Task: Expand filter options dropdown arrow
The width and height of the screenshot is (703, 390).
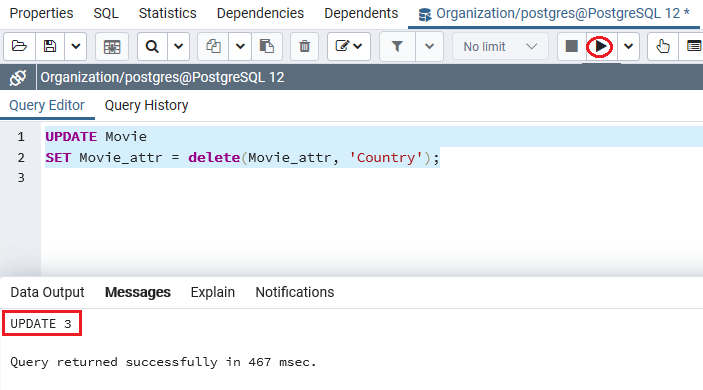Action: coord(429,46)
